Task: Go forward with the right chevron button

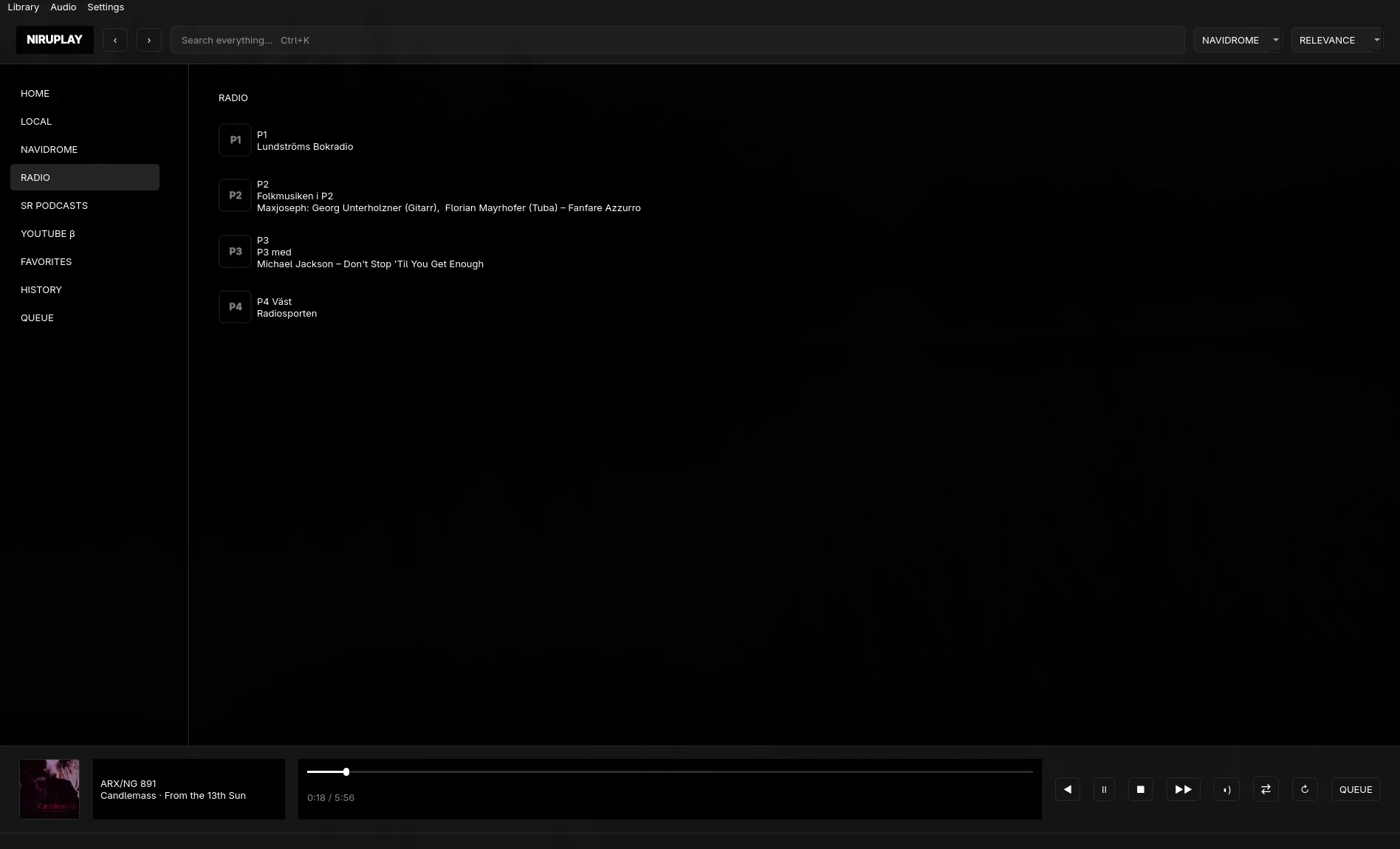Action: tap(149, 40)
